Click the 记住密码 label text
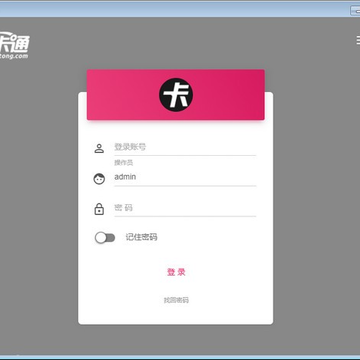Image resolution: width=360 pixels, height=360 pixels. click(141, 237)
